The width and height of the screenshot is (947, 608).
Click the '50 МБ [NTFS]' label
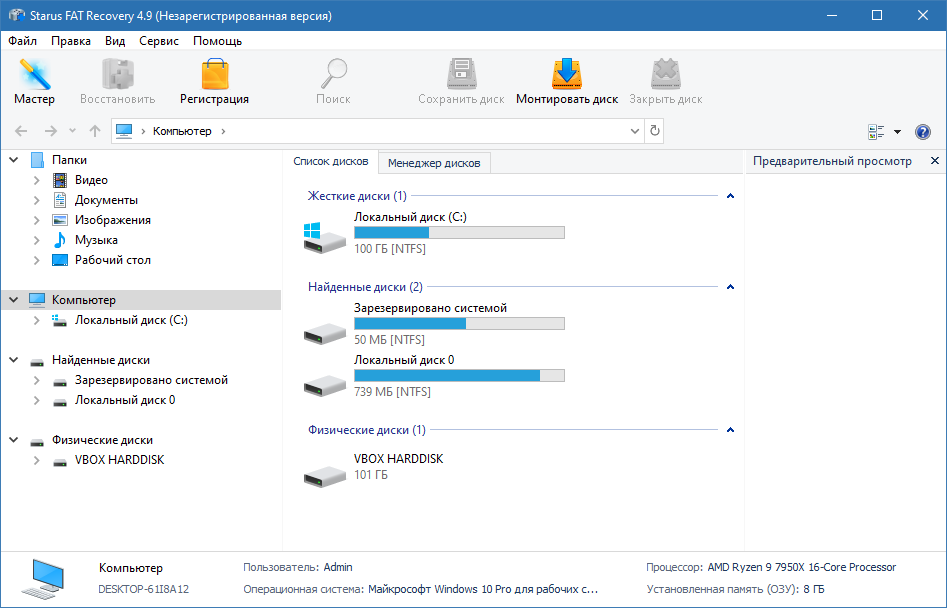point(390,340)
